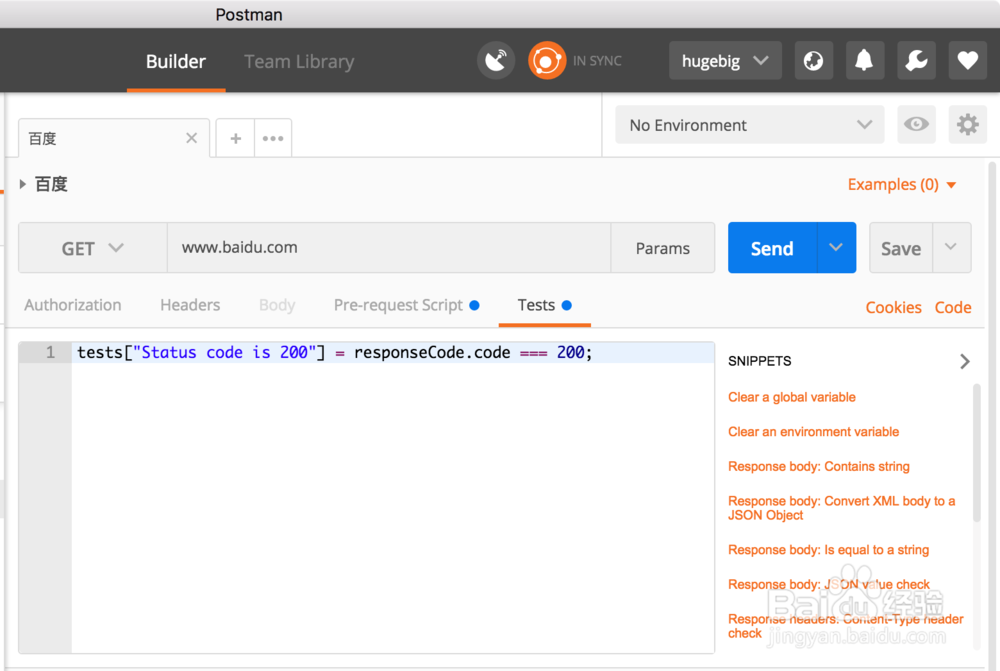1000x671 pixels.
Task: Open the No Environment dropdown
Action: click(749, 125)
